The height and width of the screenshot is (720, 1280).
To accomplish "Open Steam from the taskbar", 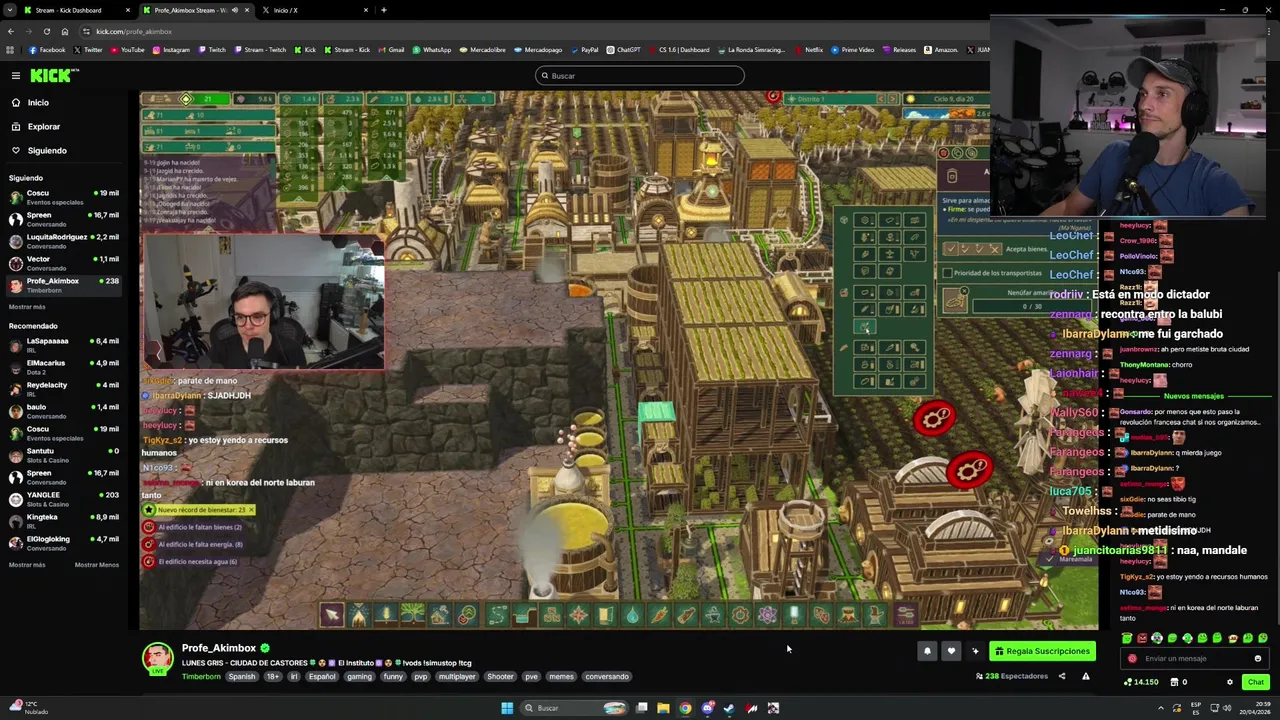I will [x=729, y=708].
